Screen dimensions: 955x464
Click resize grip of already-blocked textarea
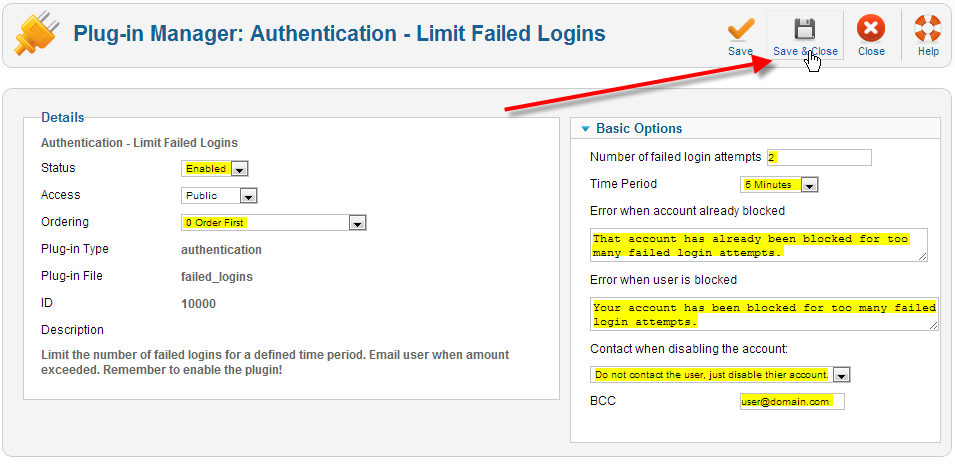click(922, 257)
